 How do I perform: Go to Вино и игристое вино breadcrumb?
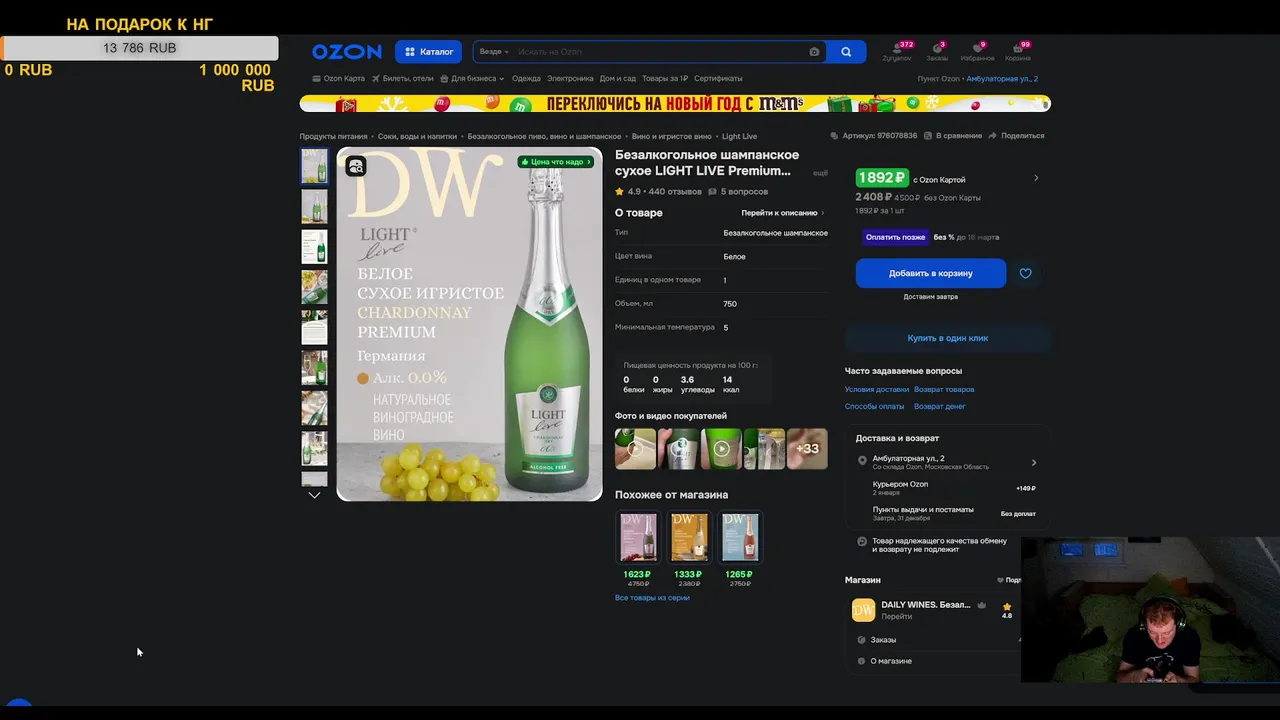pos(672,136)
